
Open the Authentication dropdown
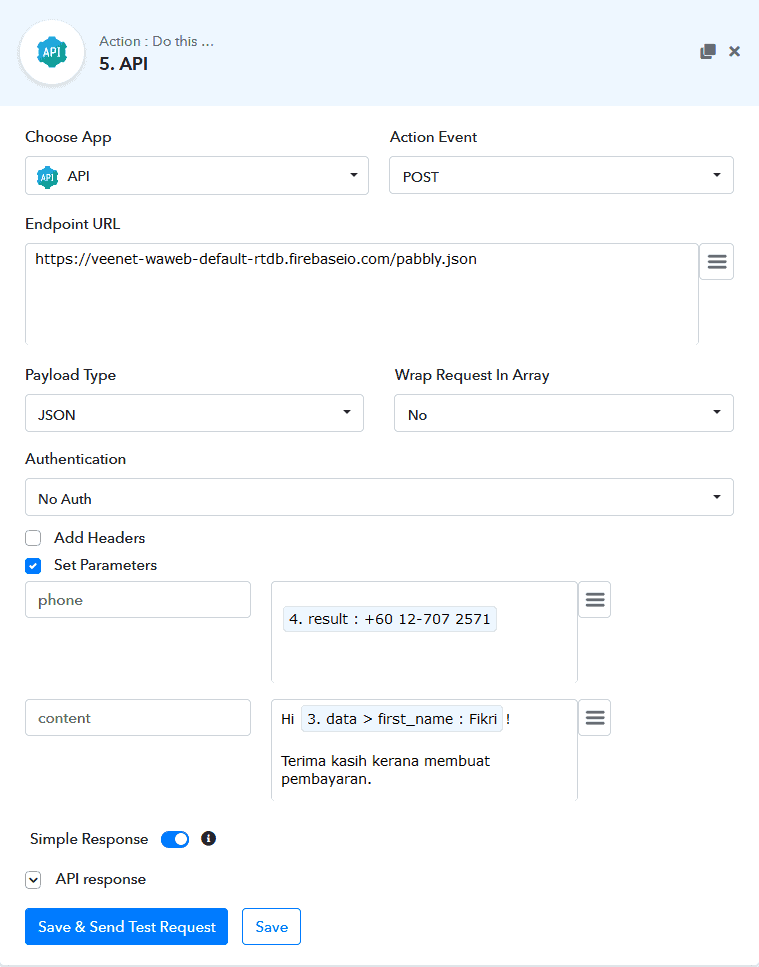click(x=379, y=497)
